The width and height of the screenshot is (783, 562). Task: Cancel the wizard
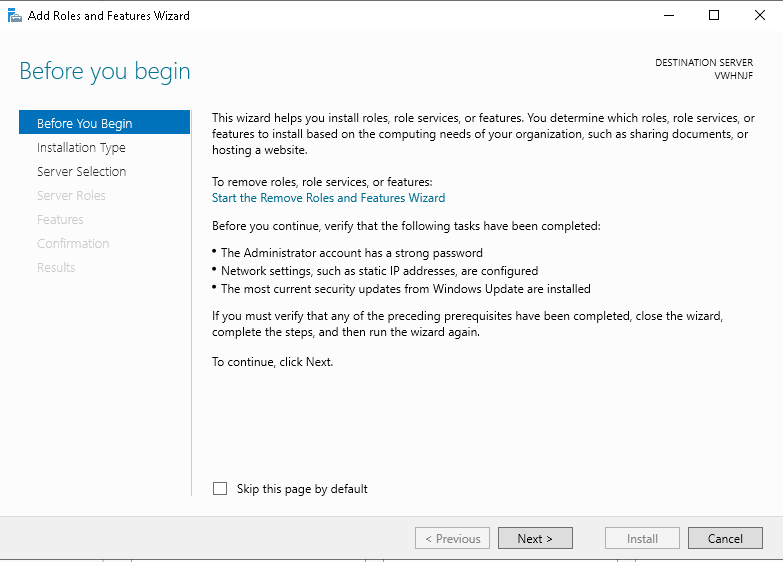(x=725, y=538)
